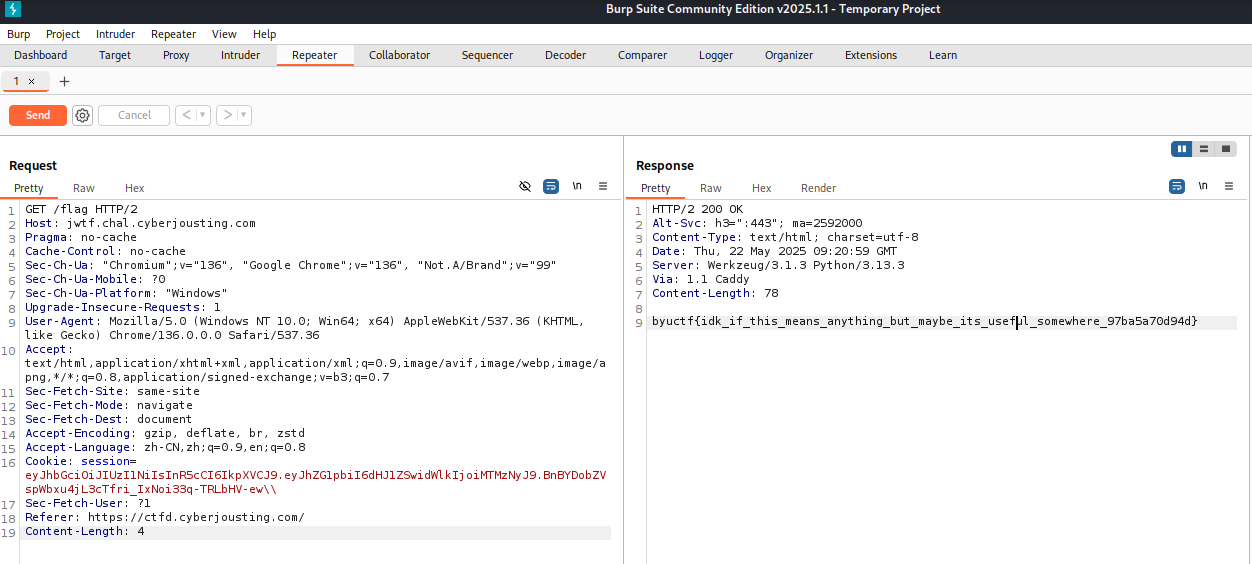The width and height of the screenshot is (1252, 564).
Task: Open Response pane options menu icon
Action: click(1229, 186)
